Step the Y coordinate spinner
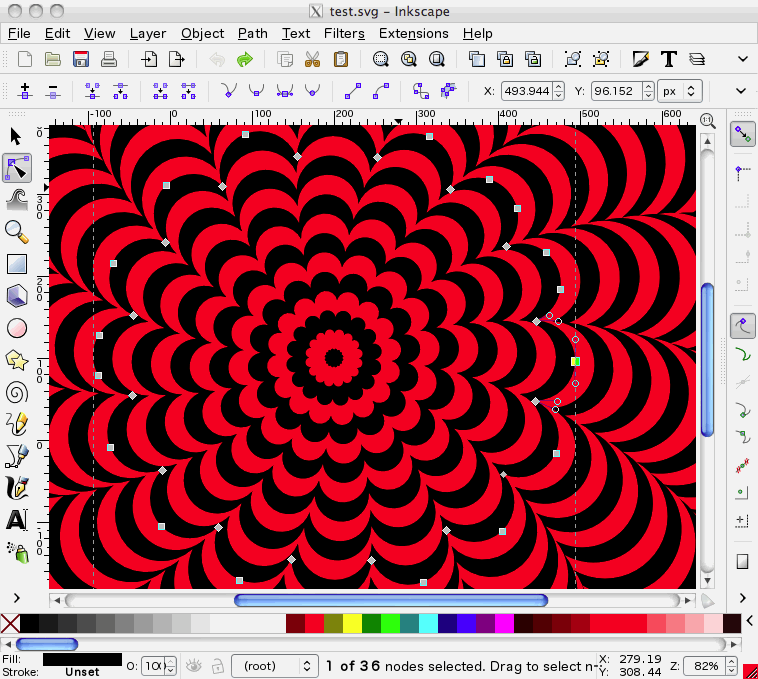Screen dimensions: 758x679 tap(648, 91)
